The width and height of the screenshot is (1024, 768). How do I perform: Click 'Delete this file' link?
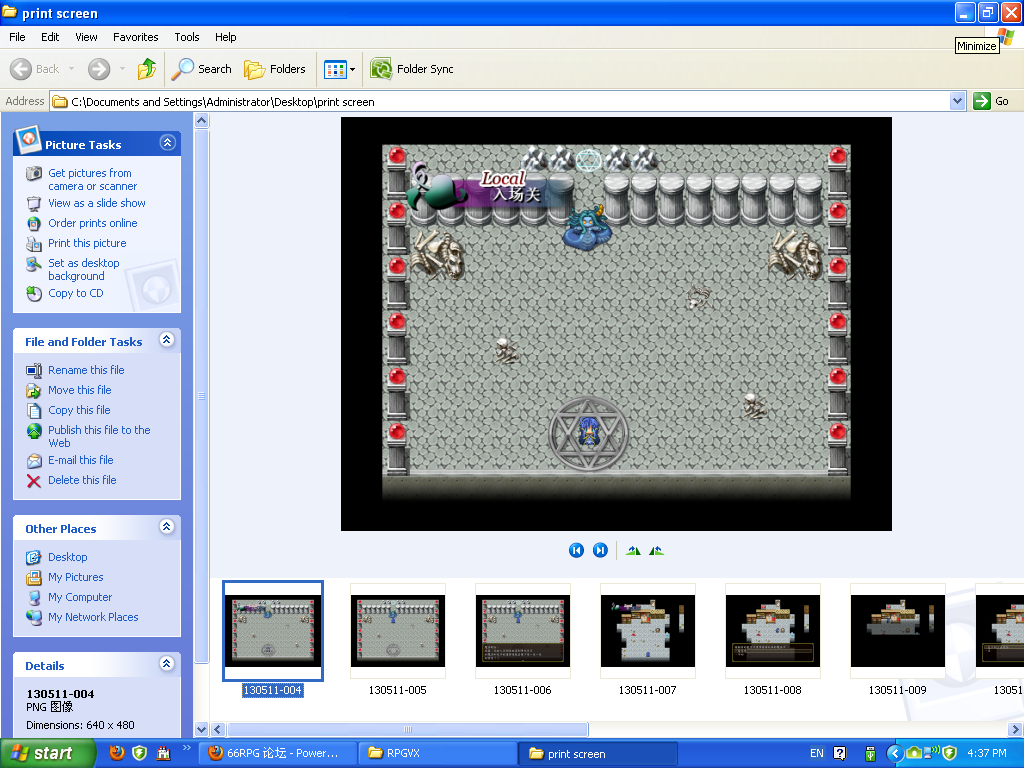[82, 480]
